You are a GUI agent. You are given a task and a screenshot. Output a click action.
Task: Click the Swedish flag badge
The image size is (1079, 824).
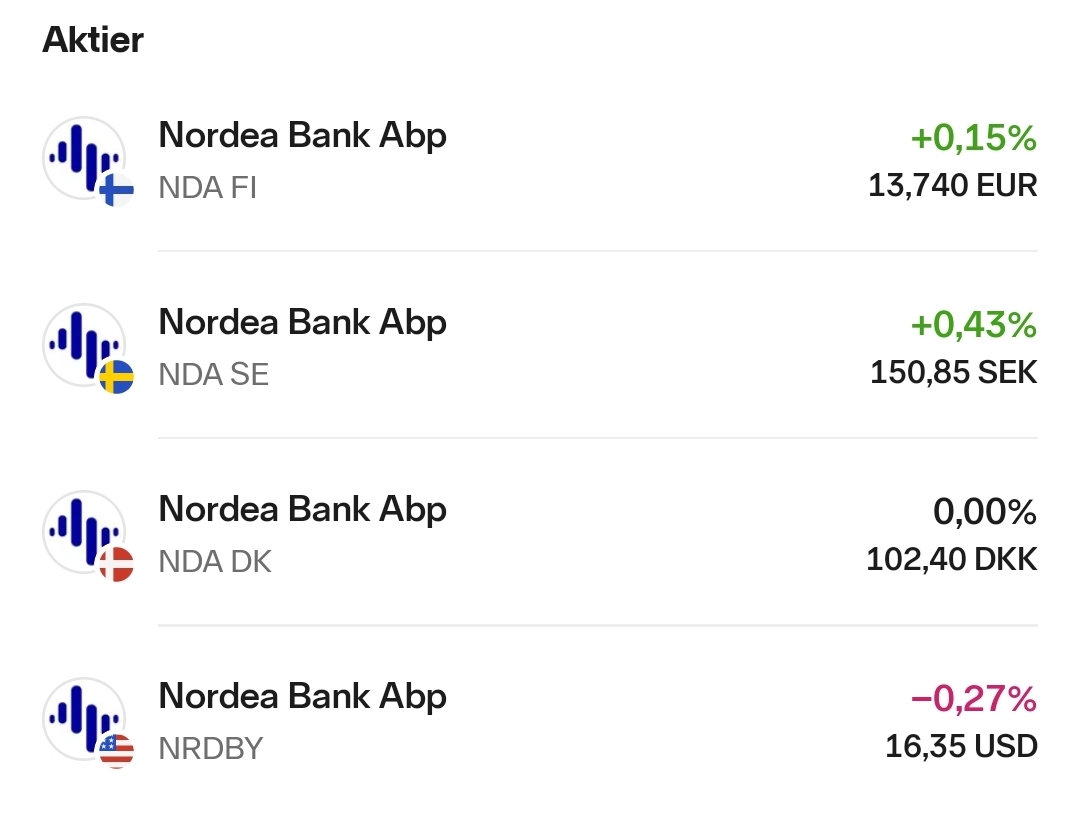pyautogui.click(x=117, y=376)
